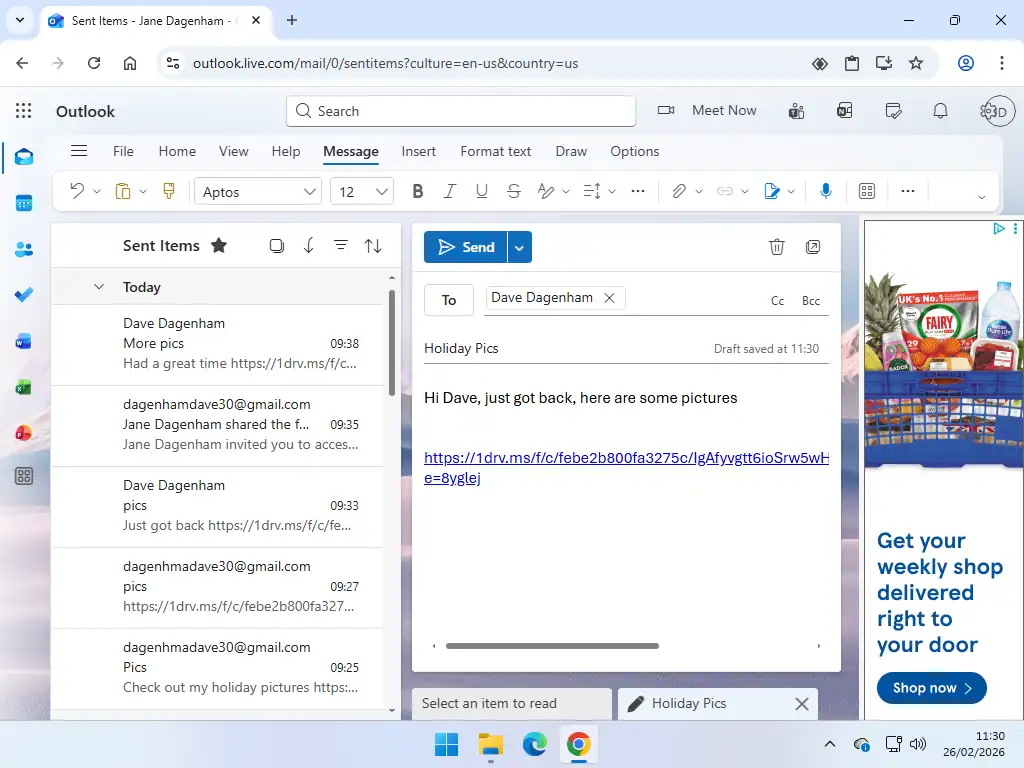Click the Send button

click(468, 246)
